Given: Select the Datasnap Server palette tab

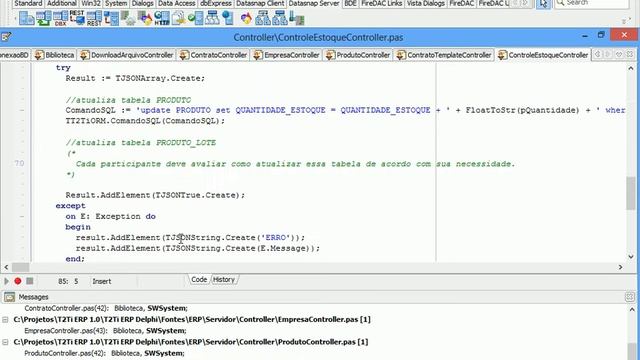Looking at the screenshot, I should coord(313,3).
